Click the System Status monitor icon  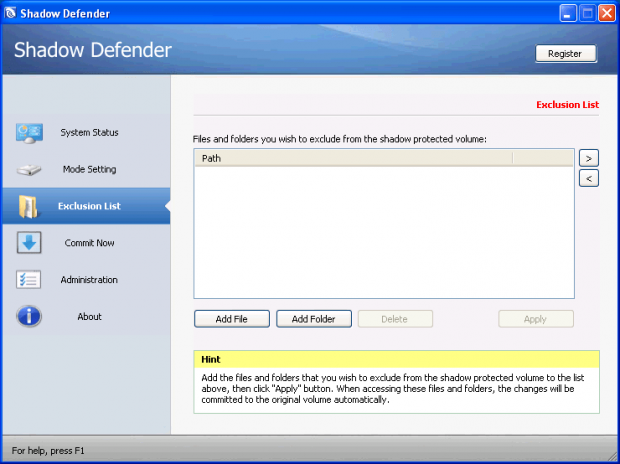[x=28, y=133]
